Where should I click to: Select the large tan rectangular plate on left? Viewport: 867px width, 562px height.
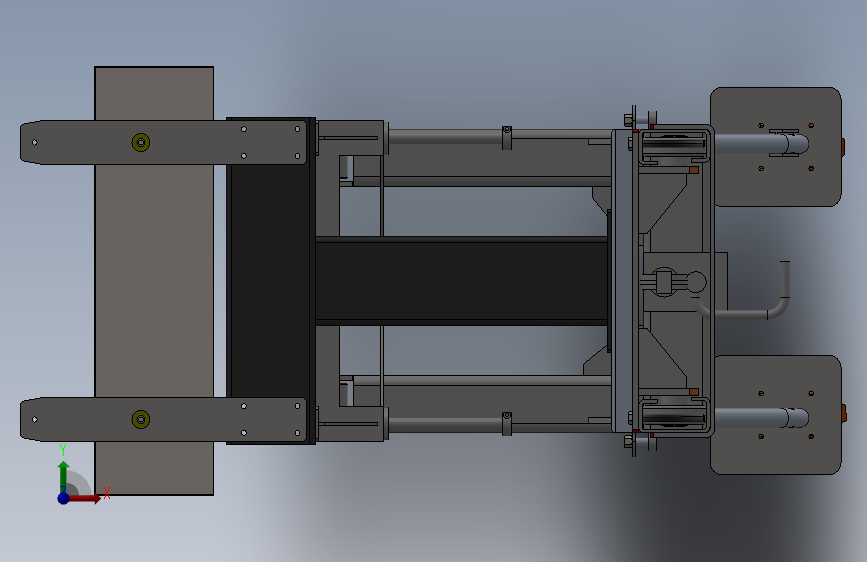(x=154, y=280)
